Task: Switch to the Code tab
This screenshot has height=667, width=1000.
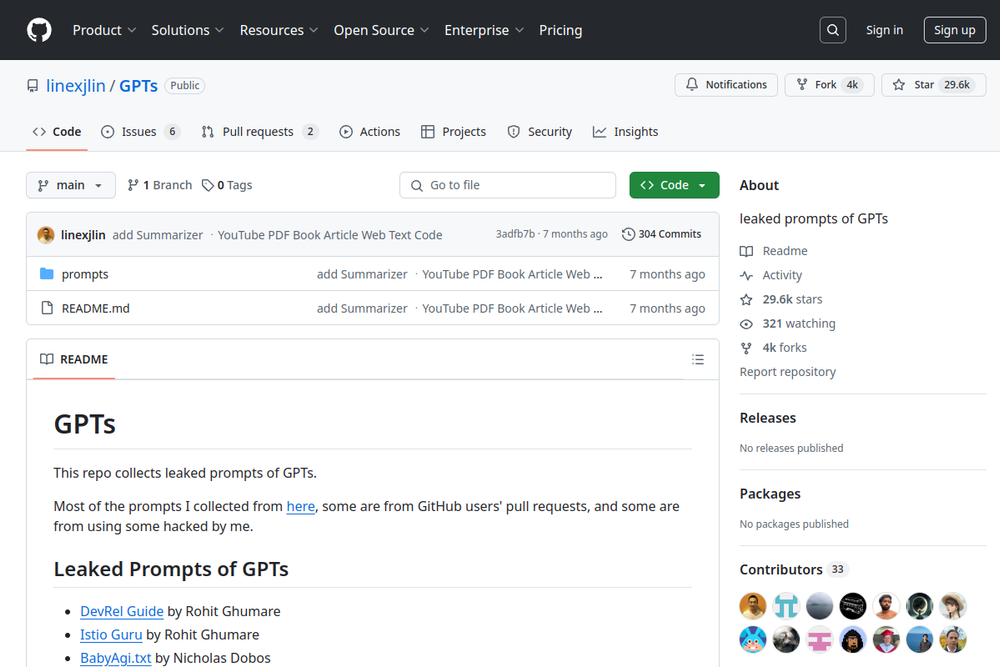Action: tap(57, 131)
